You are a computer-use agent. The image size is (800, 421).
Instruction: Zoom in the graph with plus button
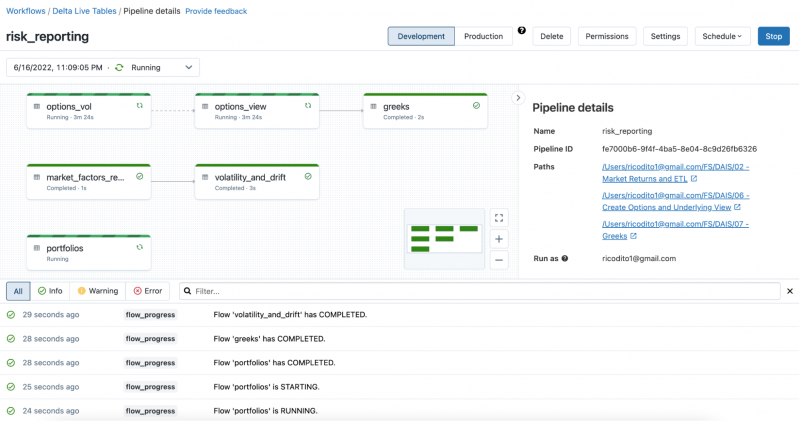coord(499,239)
